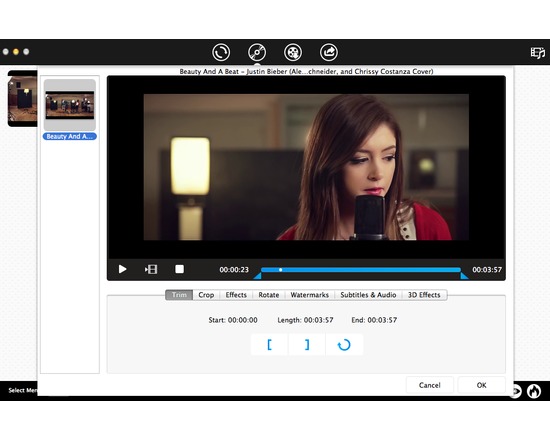Viewport: 550px width, 440px height.
Task: Reset trim with circular arrow button
Action: coord(344,345)
